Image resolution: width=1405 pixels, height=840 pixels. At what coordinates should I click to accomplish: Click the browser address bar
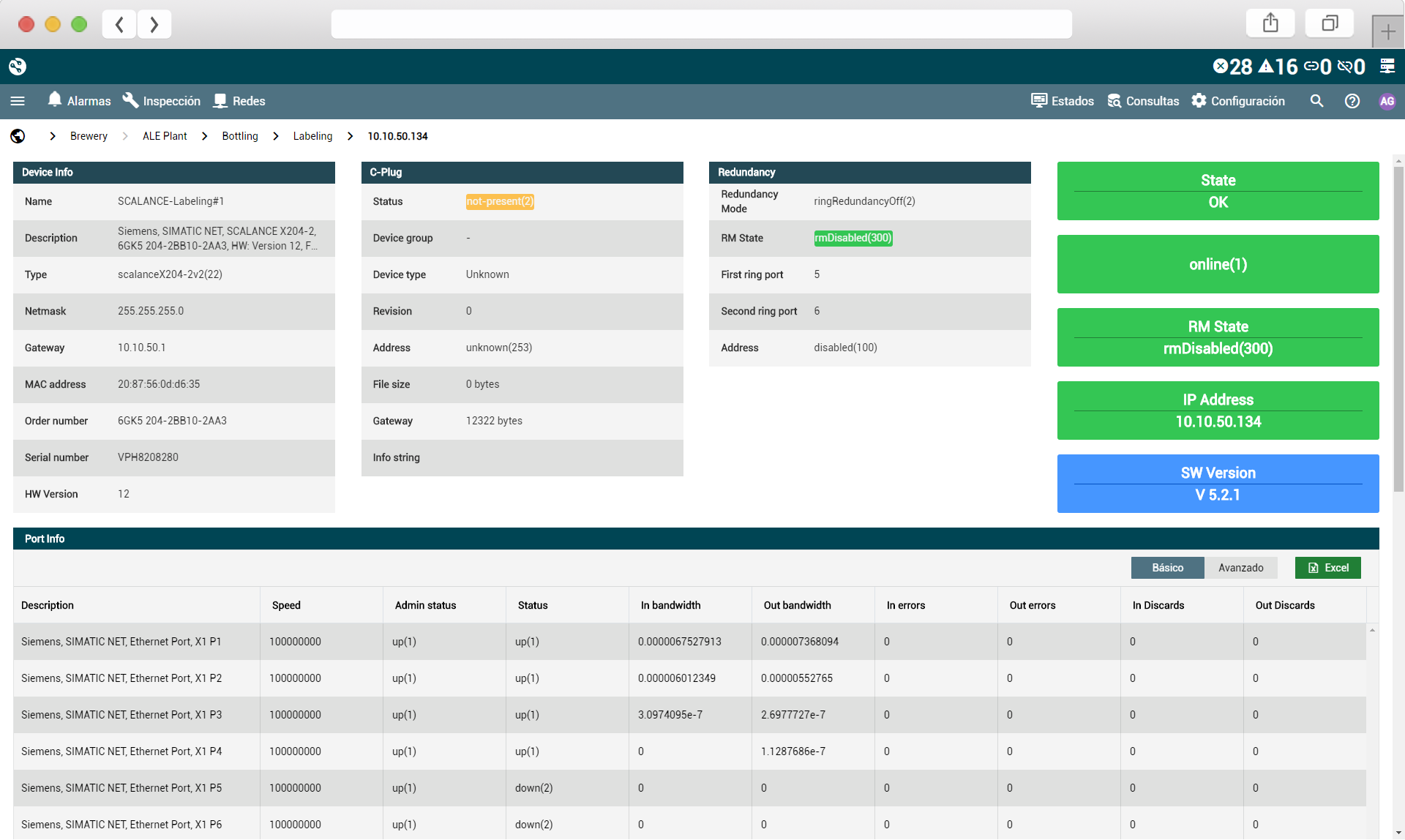click(x=701, y=24)
